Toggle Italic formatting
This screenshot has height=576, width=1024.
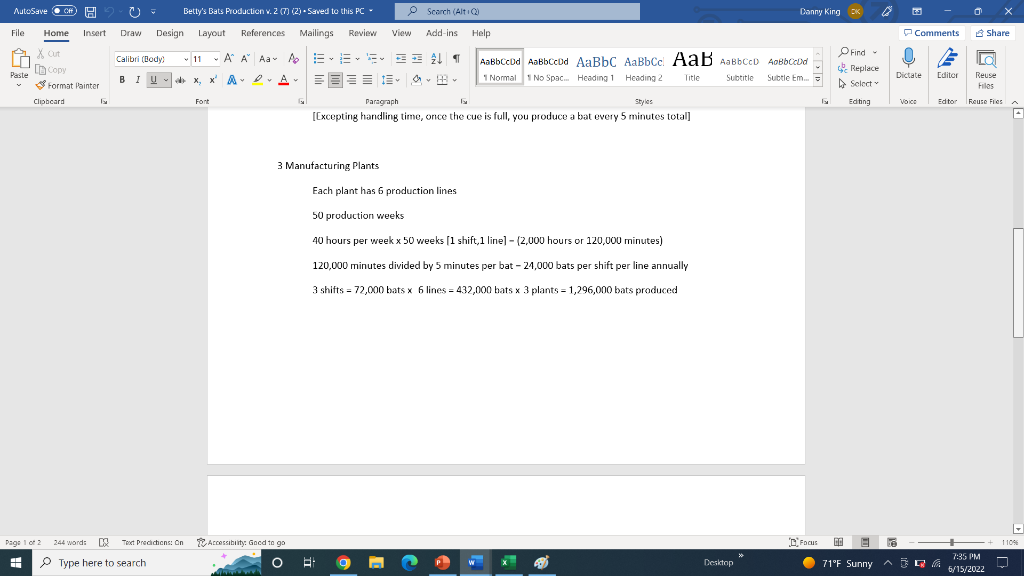point(137,80)
